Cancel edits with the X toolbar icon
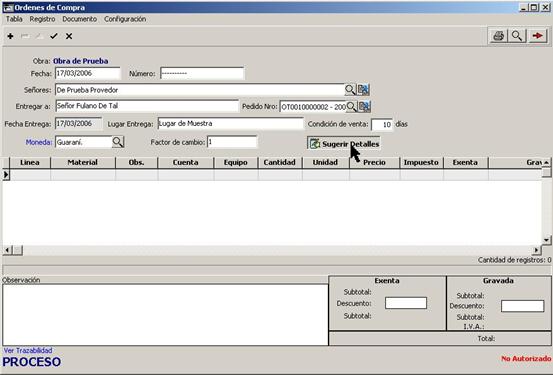The image size is (553, 375). (69, 36)
